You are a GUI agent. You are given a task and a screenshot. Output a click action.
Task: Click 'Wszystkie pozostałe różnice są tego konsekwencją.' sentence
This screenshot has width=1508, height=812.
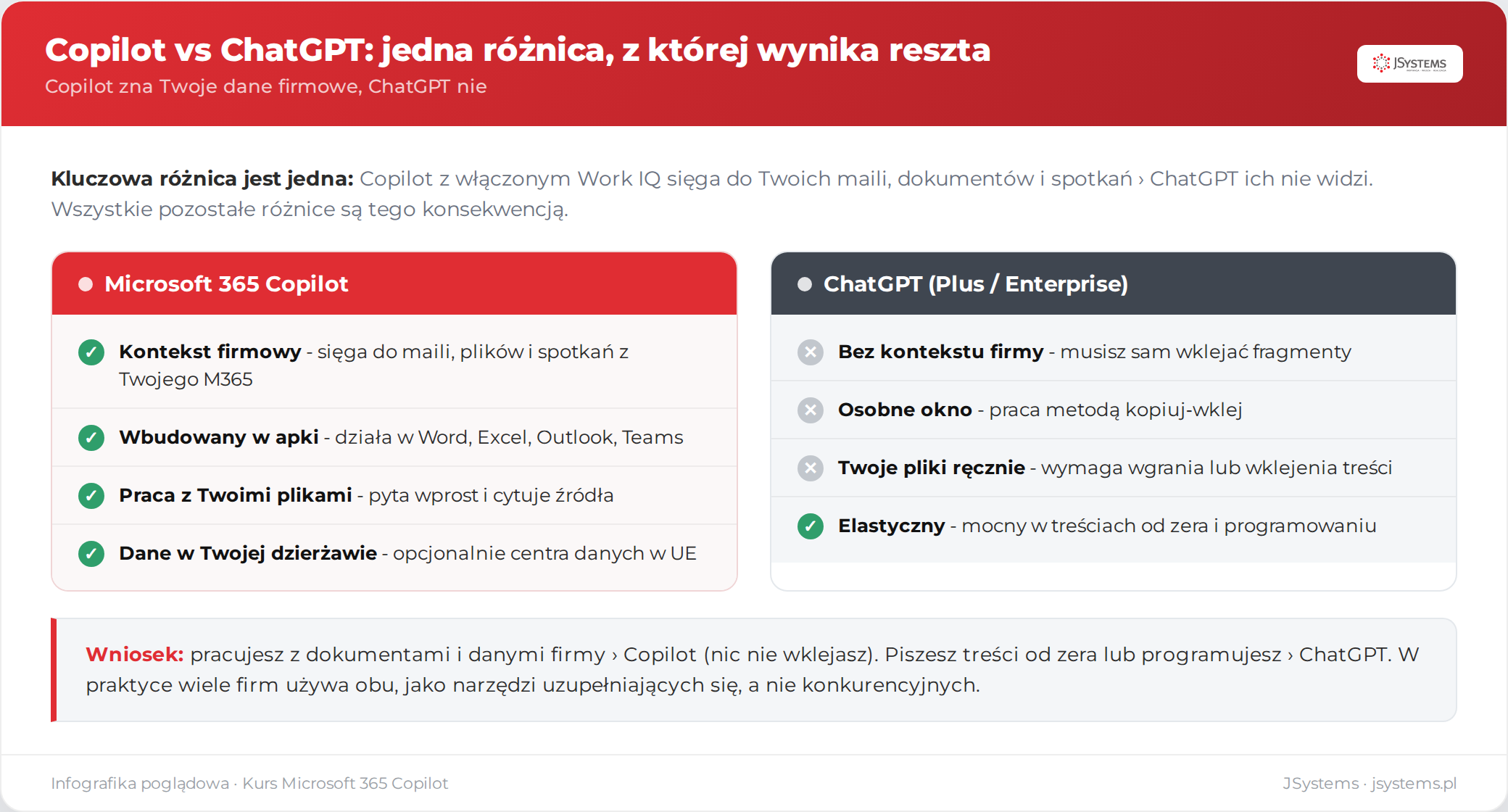[x=310, y=210]
